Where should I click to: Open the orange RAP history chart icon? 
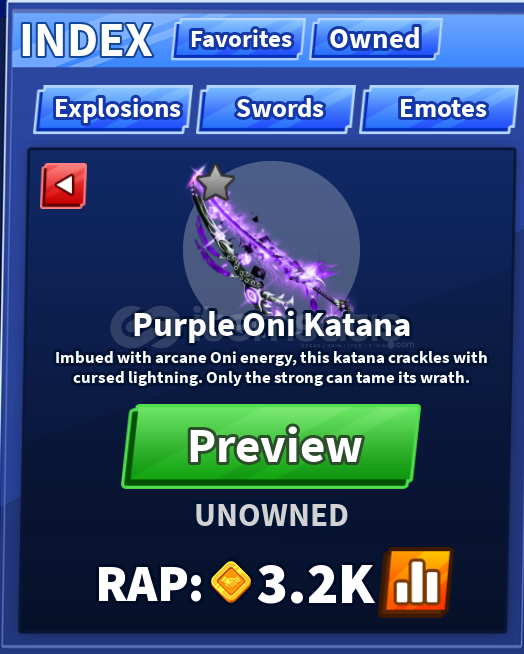pyautogui.click(x=416, y=582)
